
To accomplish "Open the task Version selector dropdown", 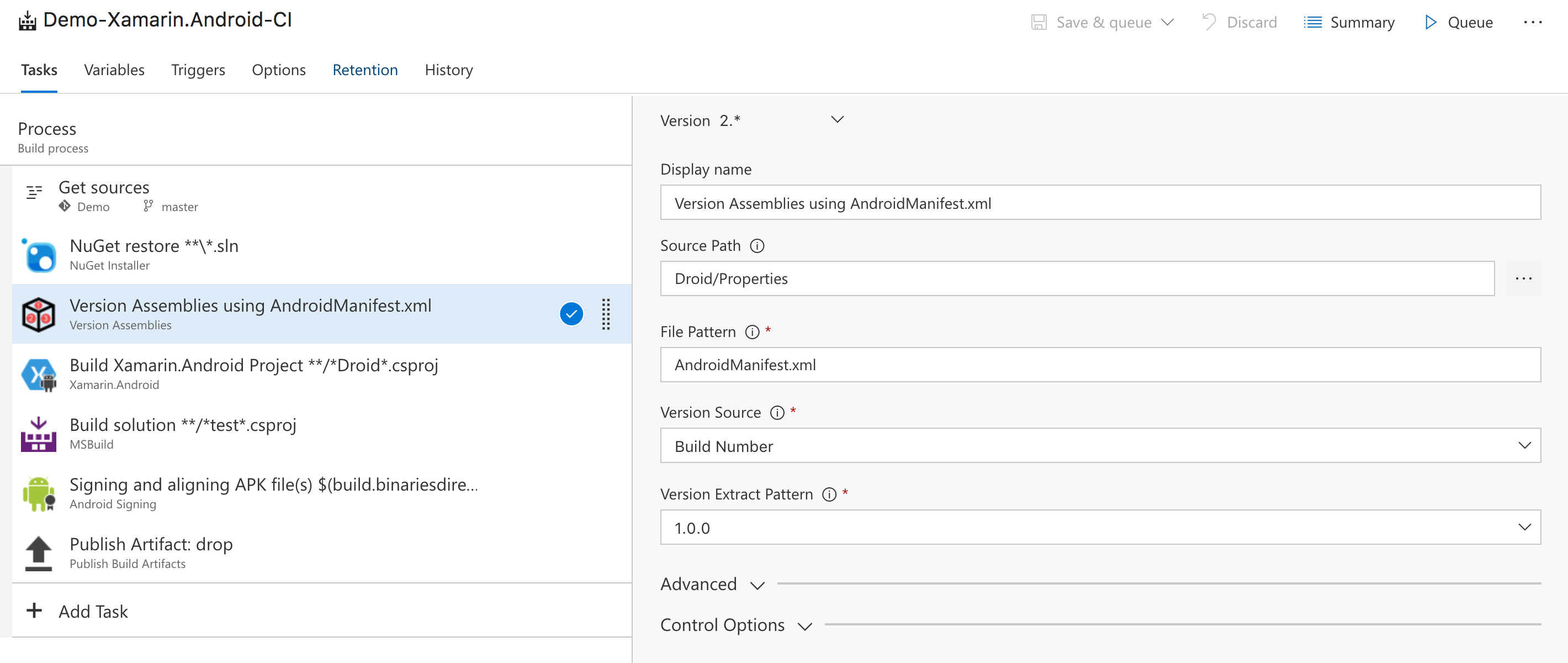I will (x=837, y=120).
